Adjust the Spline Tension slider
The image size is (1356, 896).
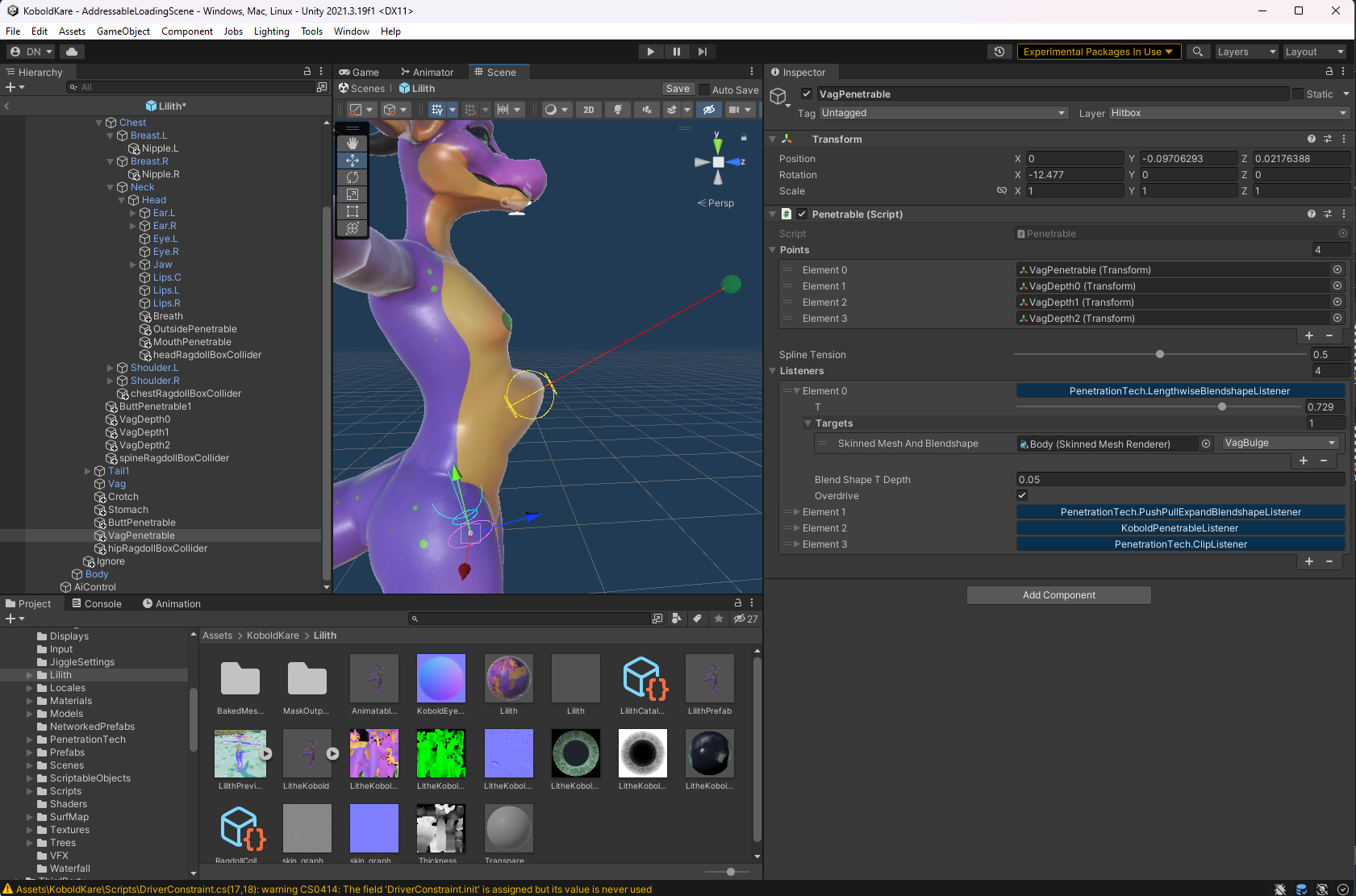click(1160, 355)
